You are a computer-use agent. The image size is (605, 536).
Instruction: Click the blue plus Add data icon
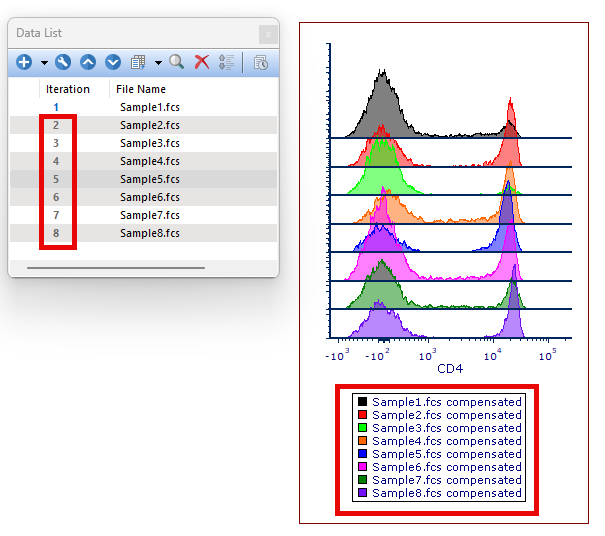[x=24, y=63]
